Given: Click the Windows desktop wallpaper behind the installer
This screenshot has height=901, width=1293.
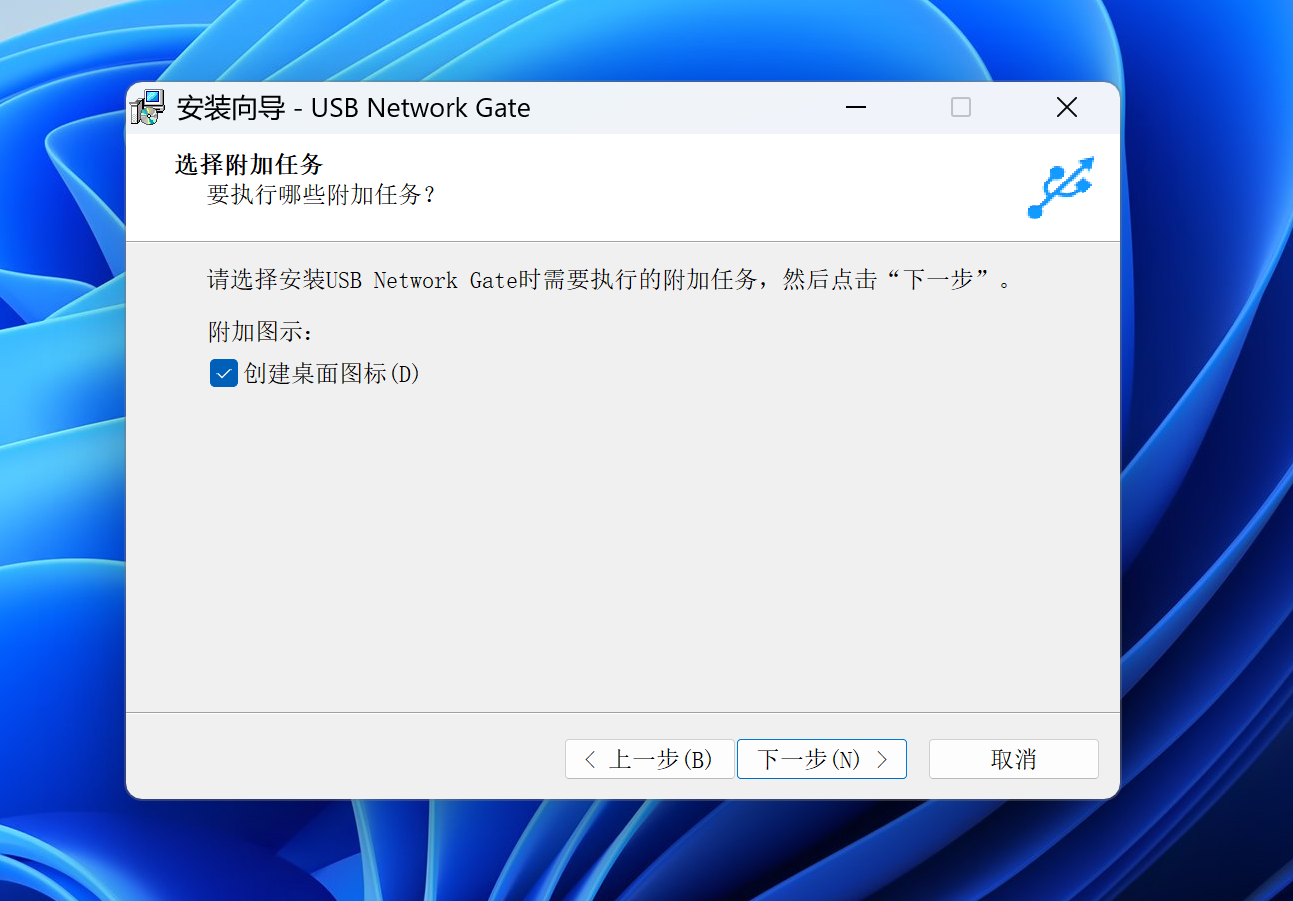Looking at the screenshot, I should click(x=1200, y=500).
